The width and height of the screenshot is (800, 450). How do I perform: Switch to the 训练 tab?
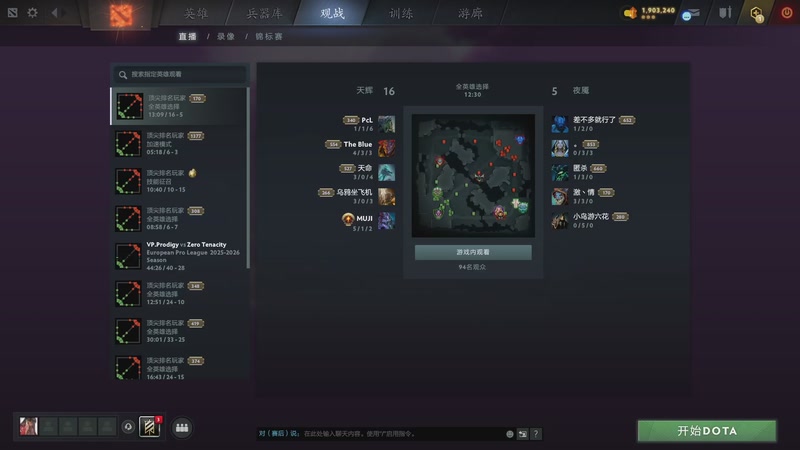click(x=401, y=13)
